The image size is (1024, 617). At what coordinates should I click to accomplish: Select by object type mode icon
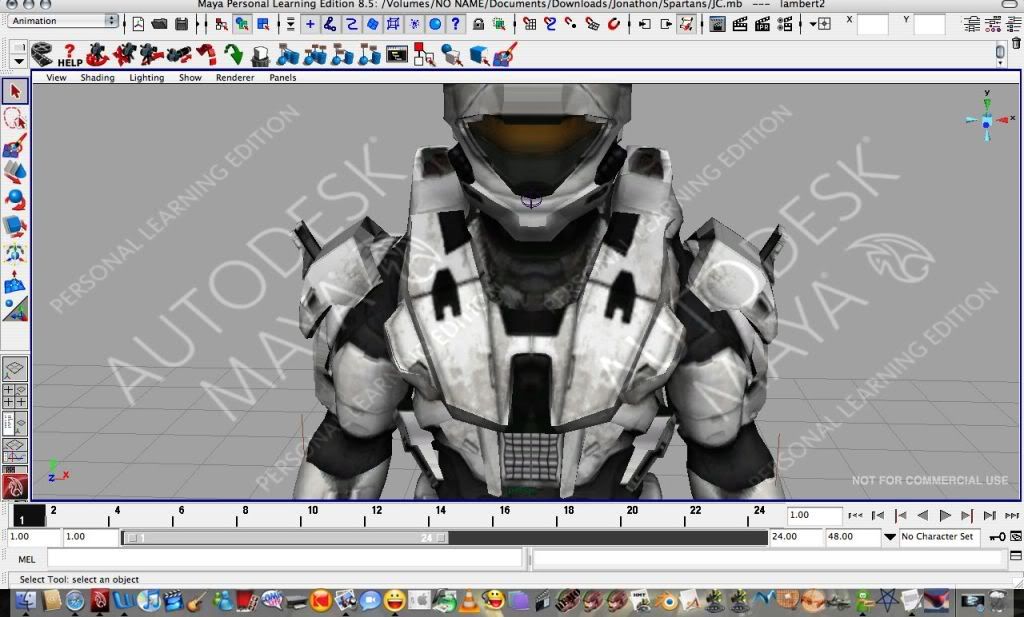(x=242, y=24)
